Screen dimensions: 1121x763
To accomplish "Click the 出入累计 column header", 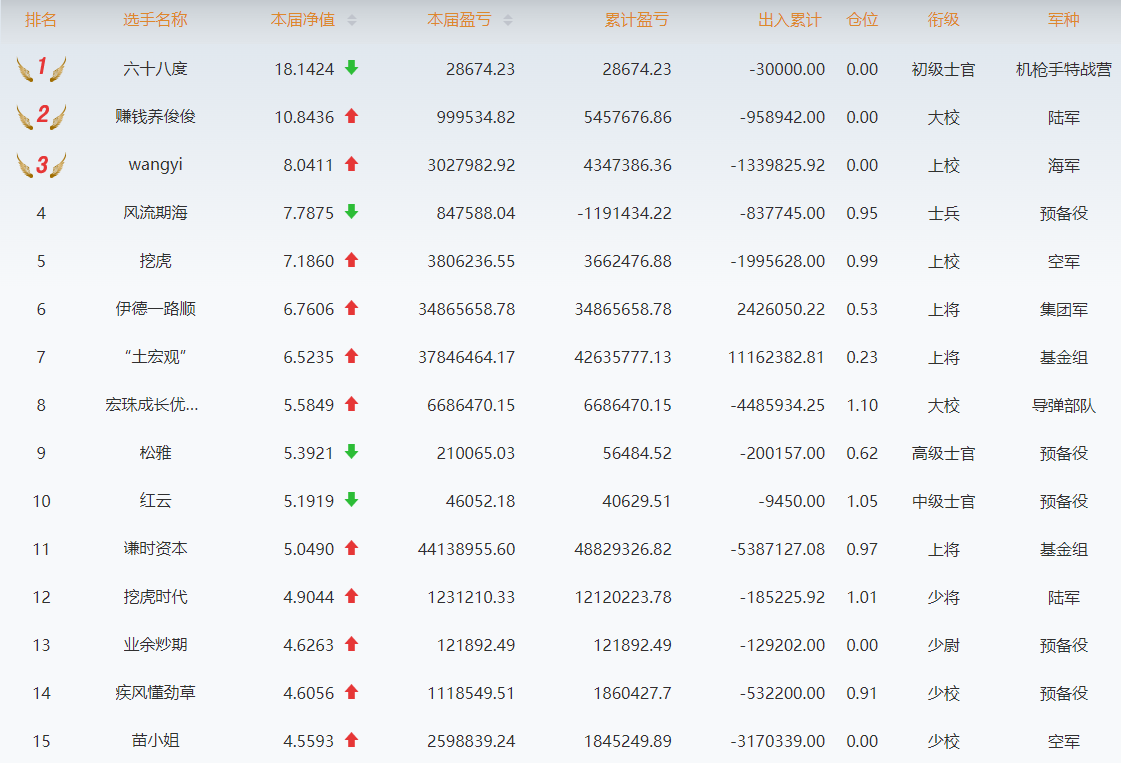I will pos(790,20).
